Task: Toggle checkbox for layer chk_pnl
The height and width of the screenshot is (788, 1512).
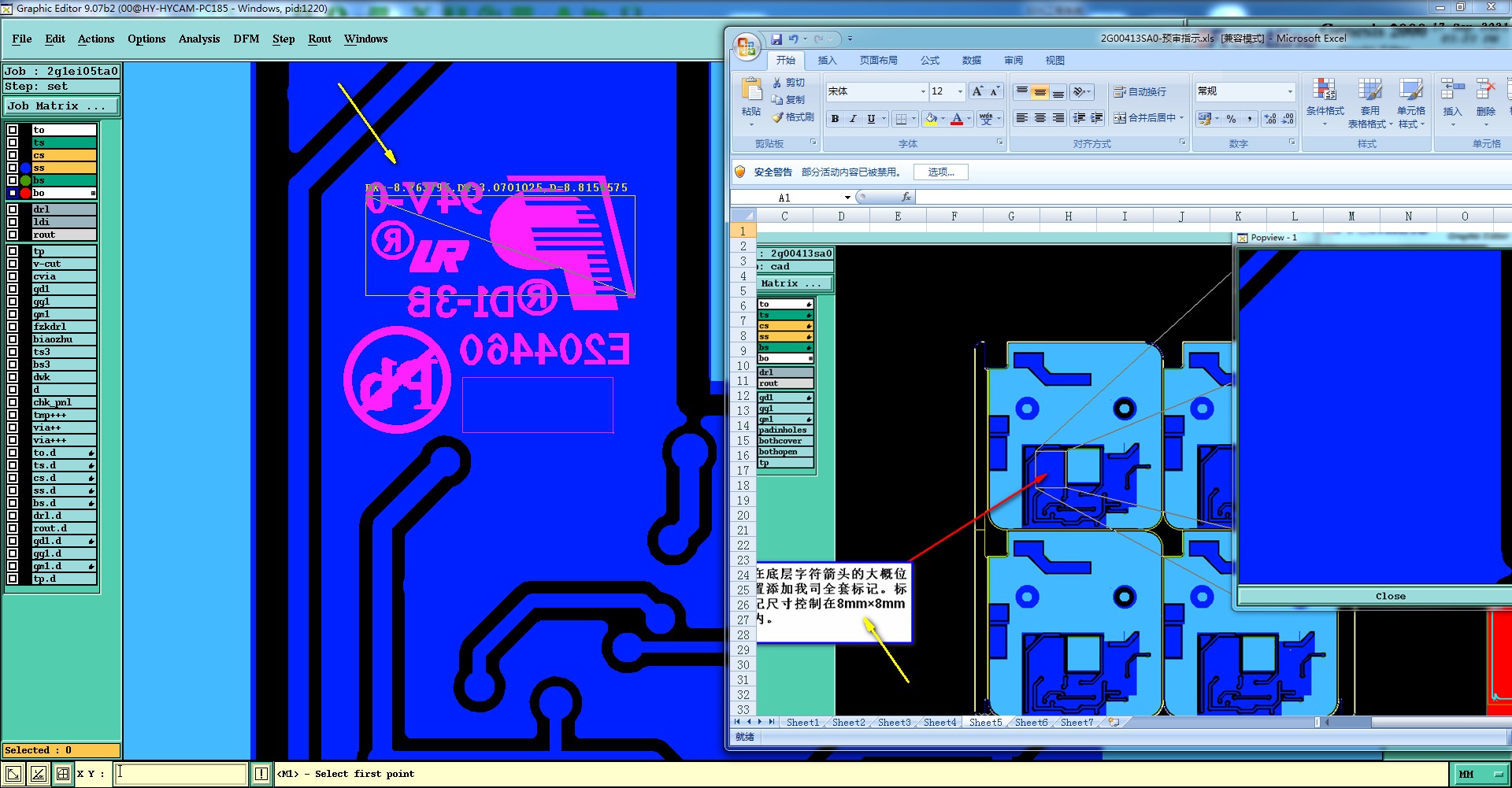Action: tap(13, 402)
